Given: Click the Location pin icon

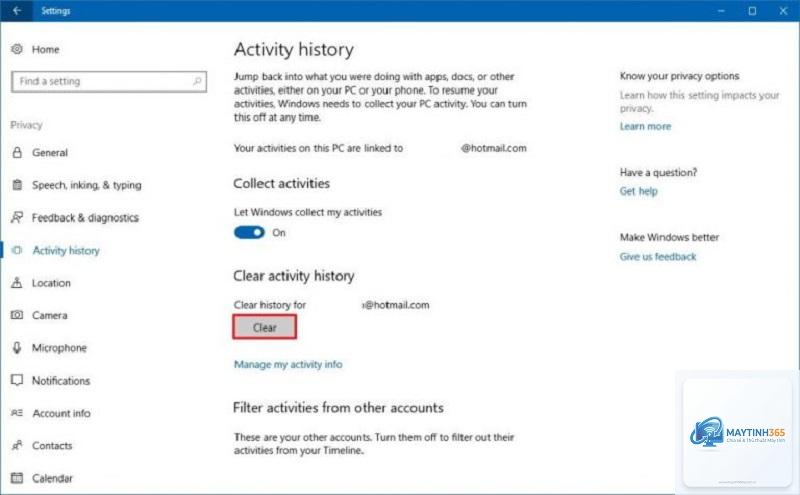Looking at the screenshot, I should (x=17, y=283).
